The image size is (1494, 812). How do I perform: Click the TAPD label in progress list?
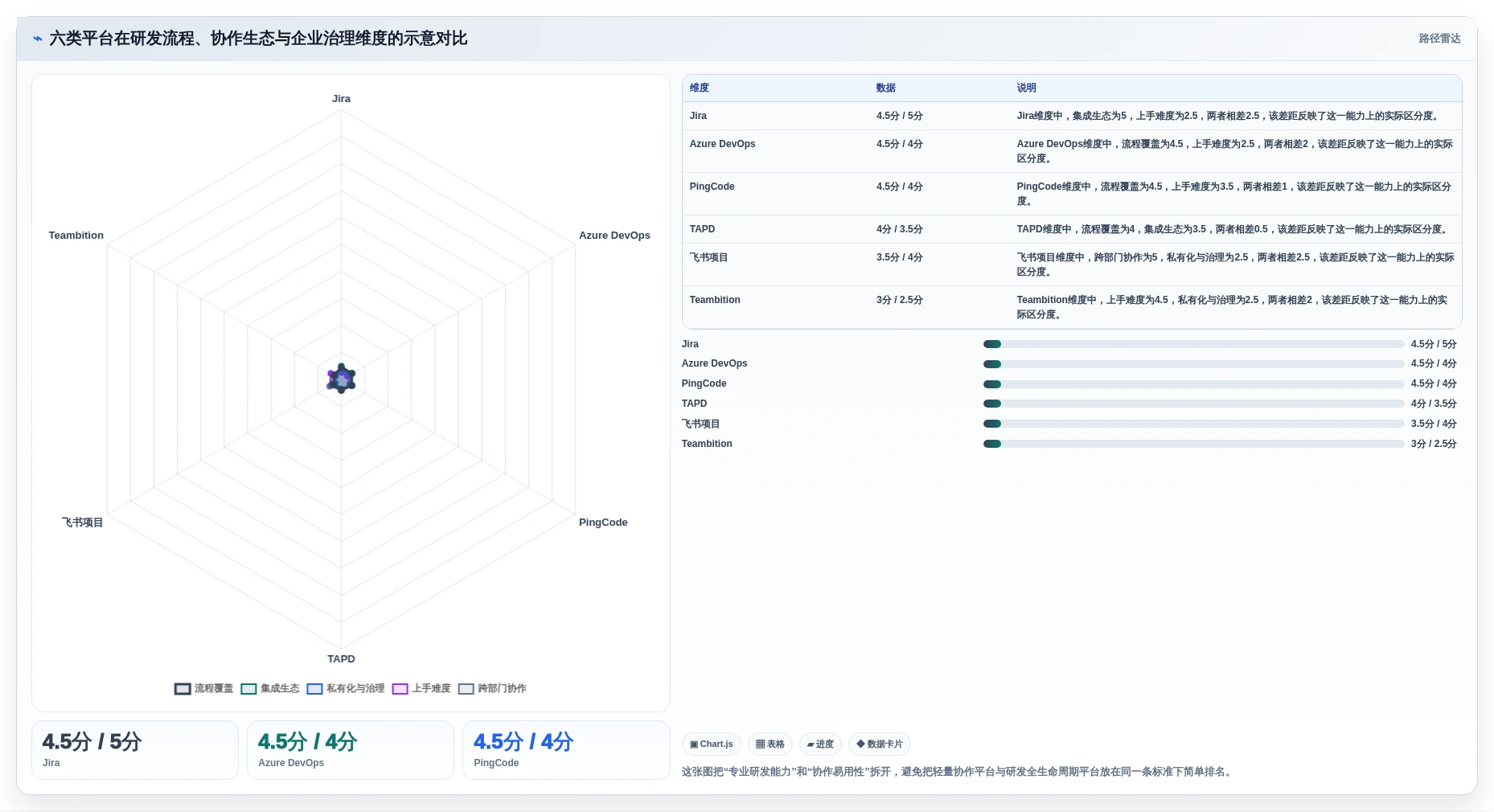694,404
